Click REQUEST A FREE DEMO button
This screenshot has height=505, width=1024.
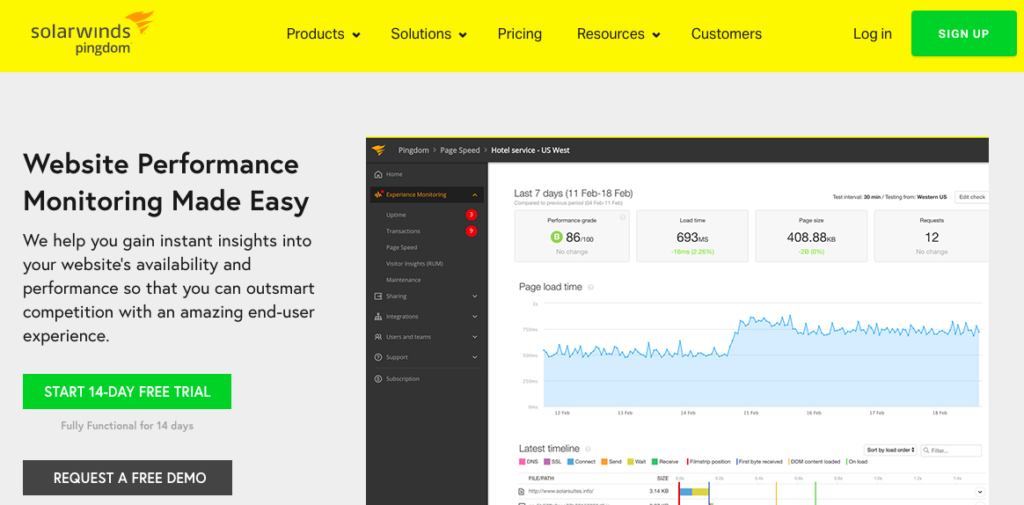point(127,478)
